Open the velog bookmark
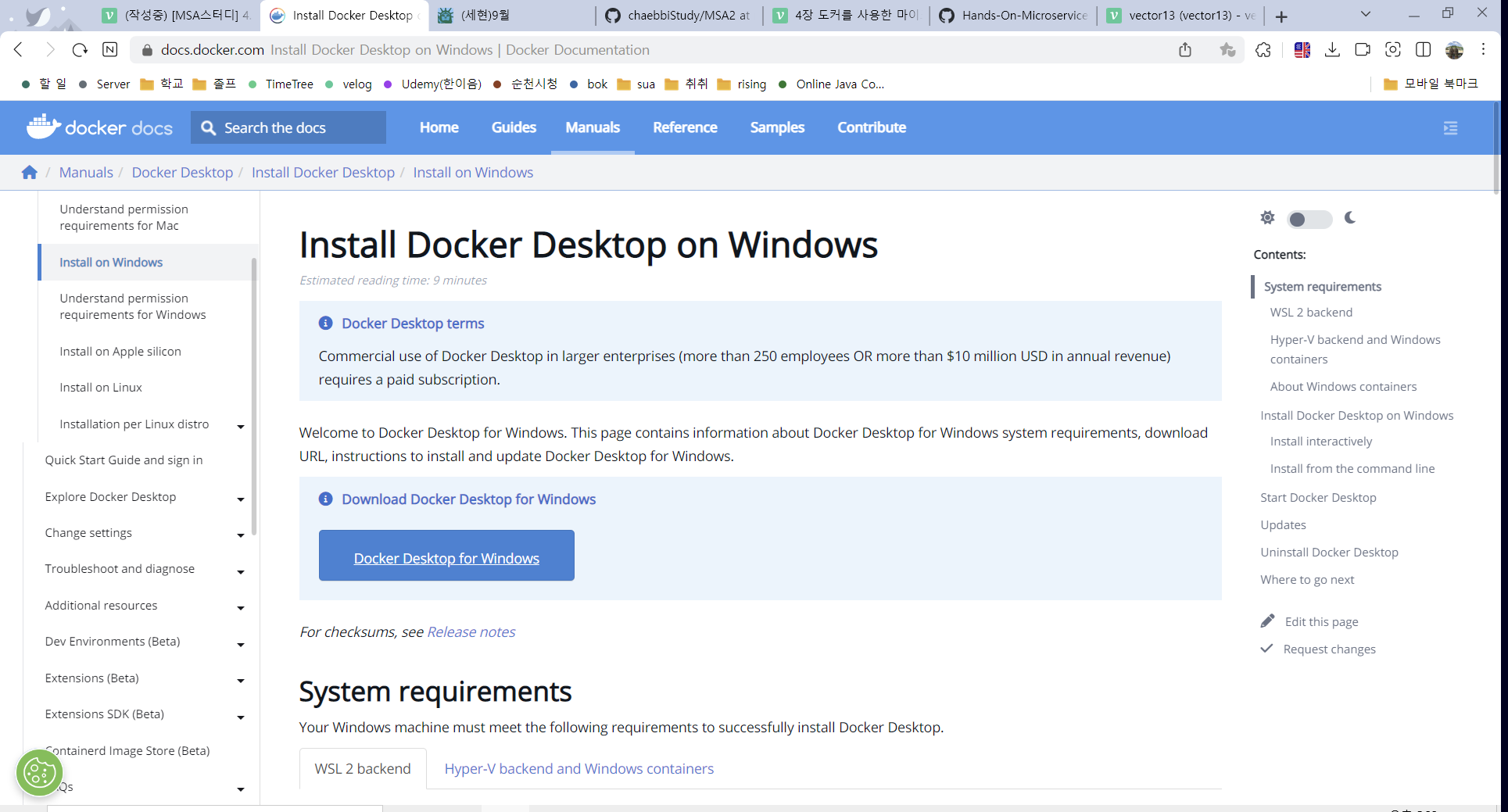This screenshot has width=1508, height=812. pos(349,84)
